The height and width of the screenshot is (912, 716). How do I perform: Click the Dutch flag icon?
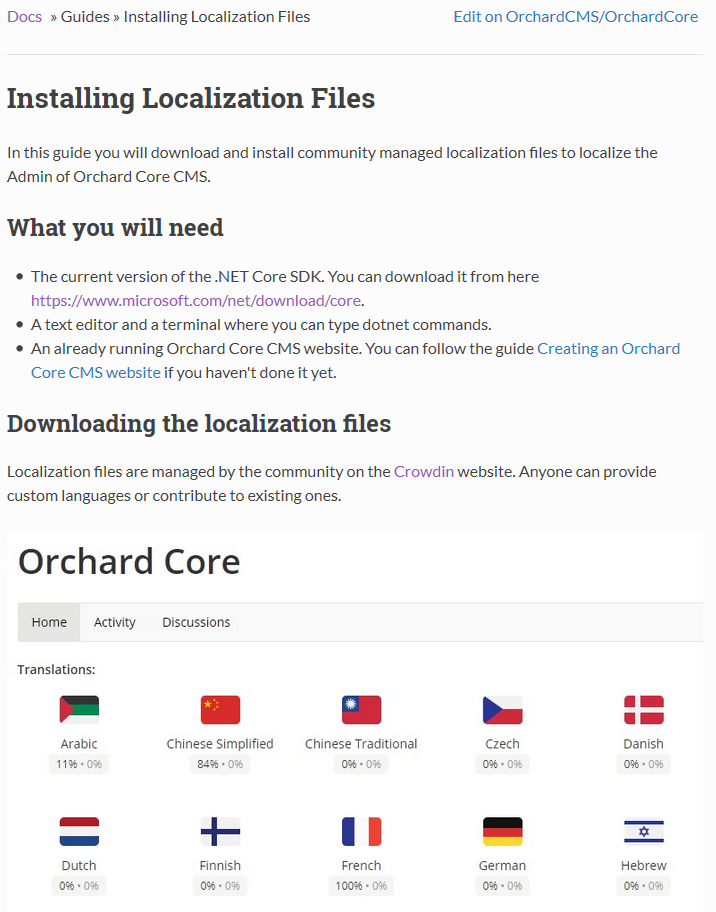click(x=79, y=831)
